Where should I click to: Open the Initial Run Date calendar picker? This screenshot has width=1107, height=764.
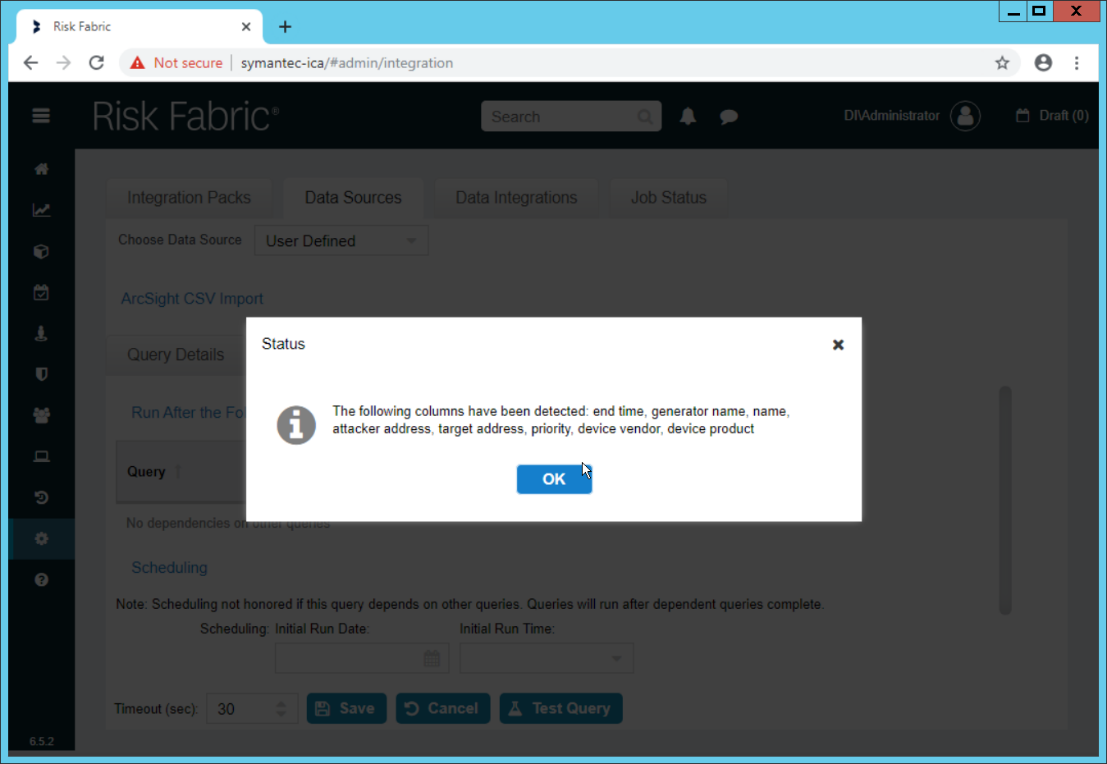click(431, 658)
